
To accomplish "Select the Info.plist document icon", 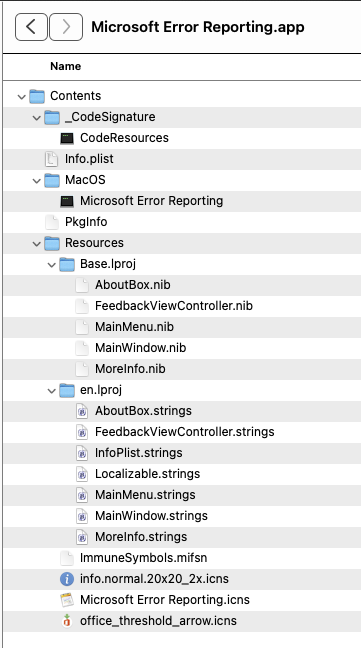I will tap(52, 159).
